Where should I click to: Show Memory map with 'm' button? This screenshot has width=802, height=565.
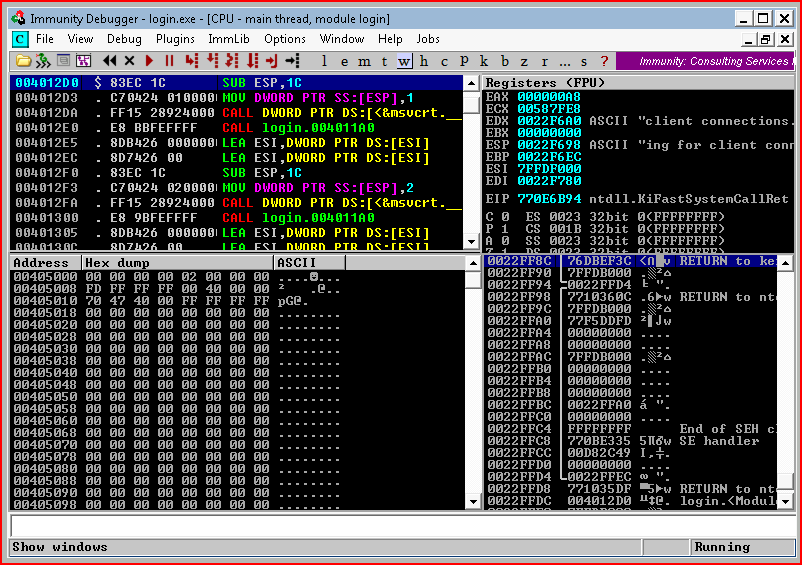[364, 61]
